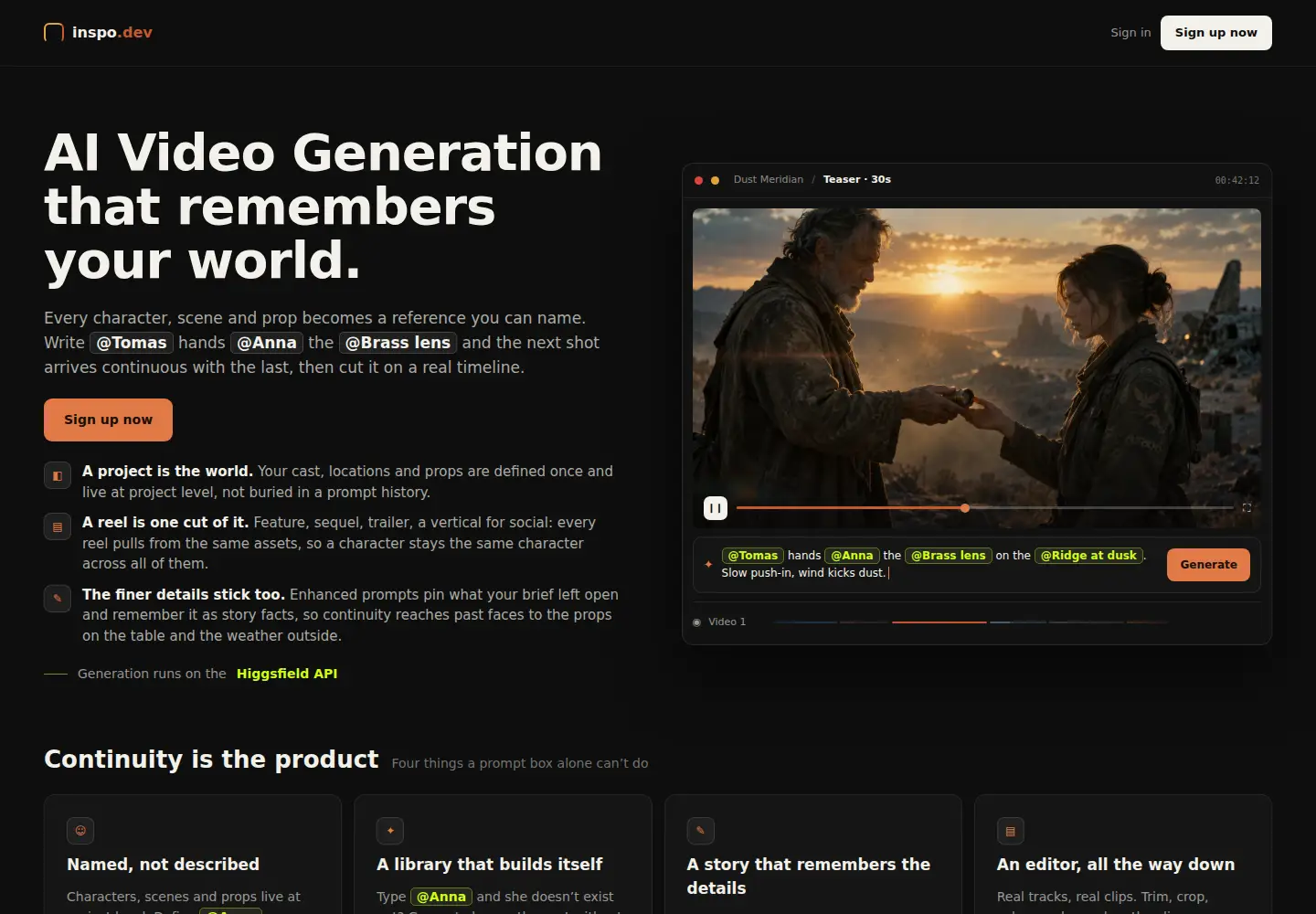Click the hero paragraph @Anna chip
1316x914 pixels.
(x=267, y=343)
